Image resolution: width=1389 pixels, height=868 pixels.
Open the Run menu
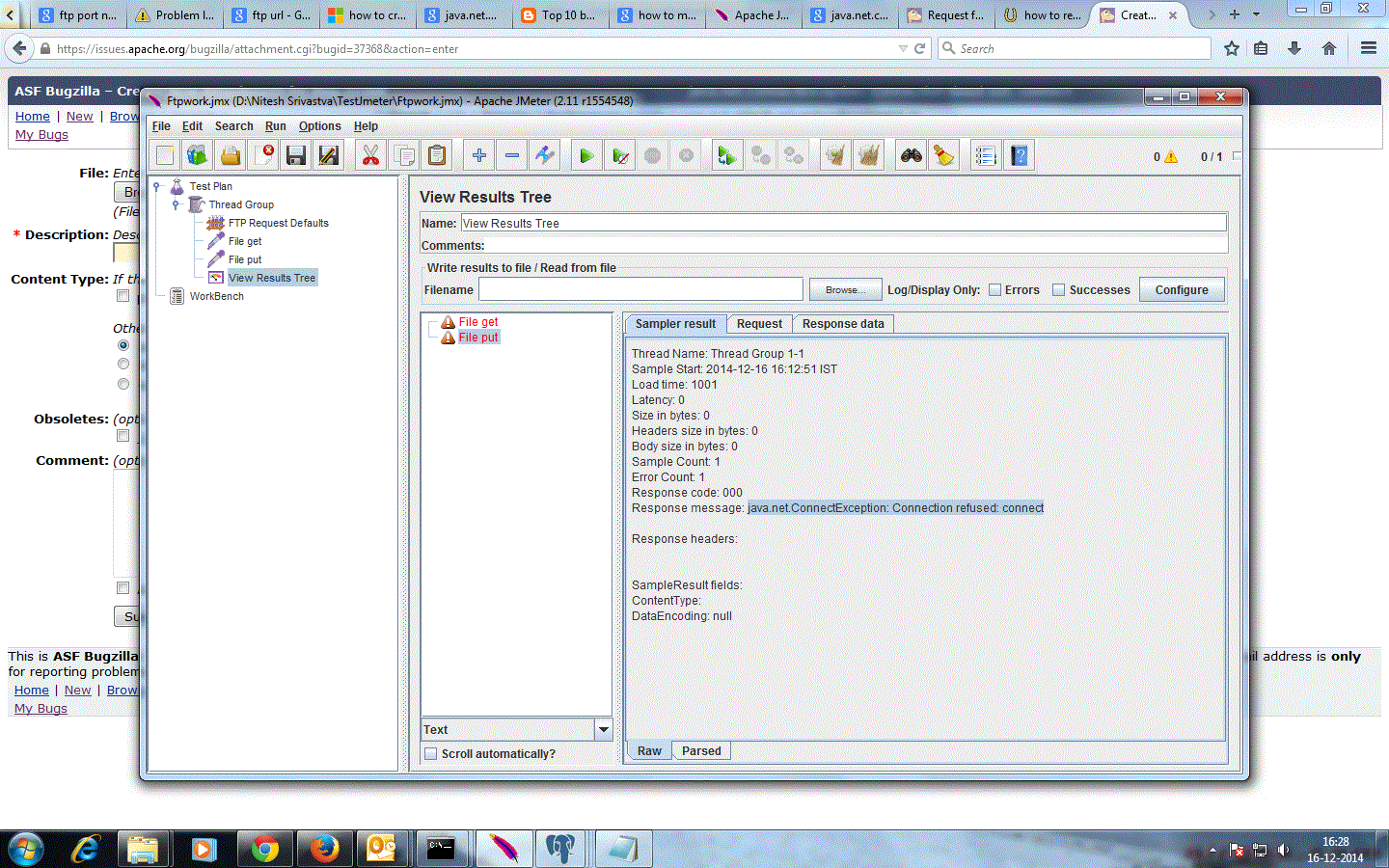(x=275, y=126)
